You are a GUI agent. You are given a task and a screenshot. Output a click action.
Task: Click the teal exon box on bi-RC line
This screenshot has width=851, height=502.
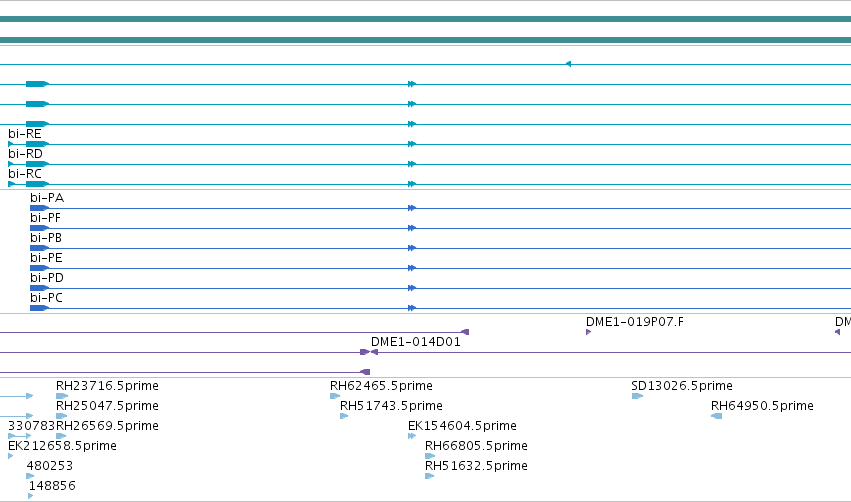point(37,184)
